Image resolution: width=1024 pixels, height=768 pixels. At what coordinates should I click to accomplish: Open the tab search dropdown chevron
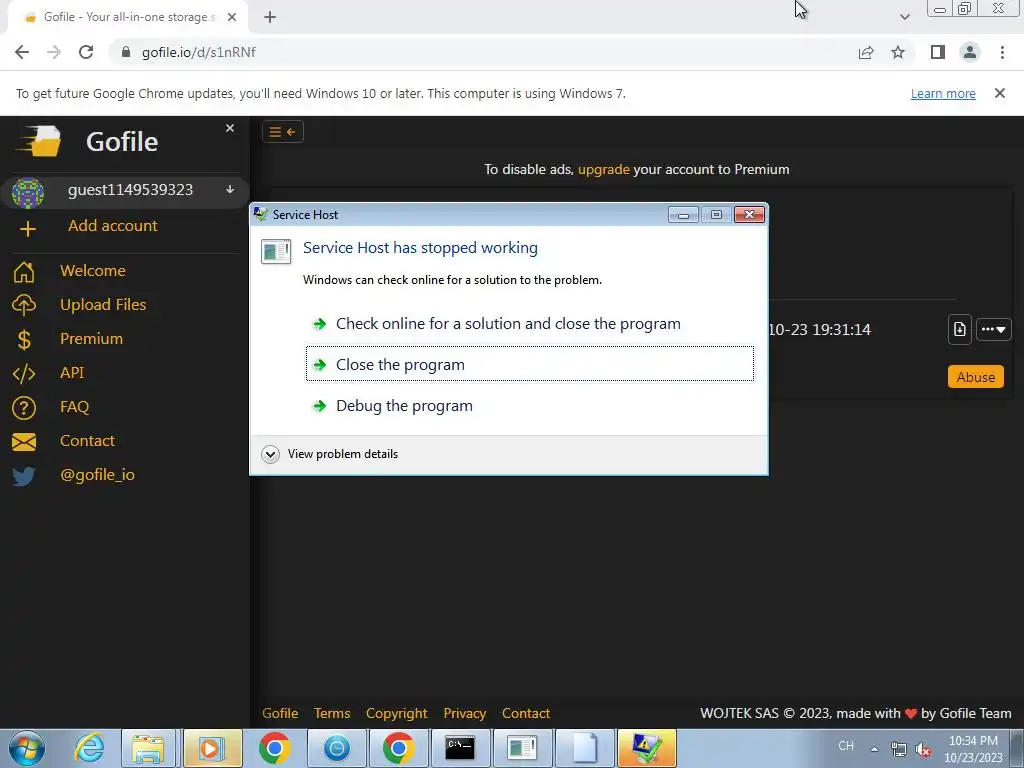(x=904, y=17)
